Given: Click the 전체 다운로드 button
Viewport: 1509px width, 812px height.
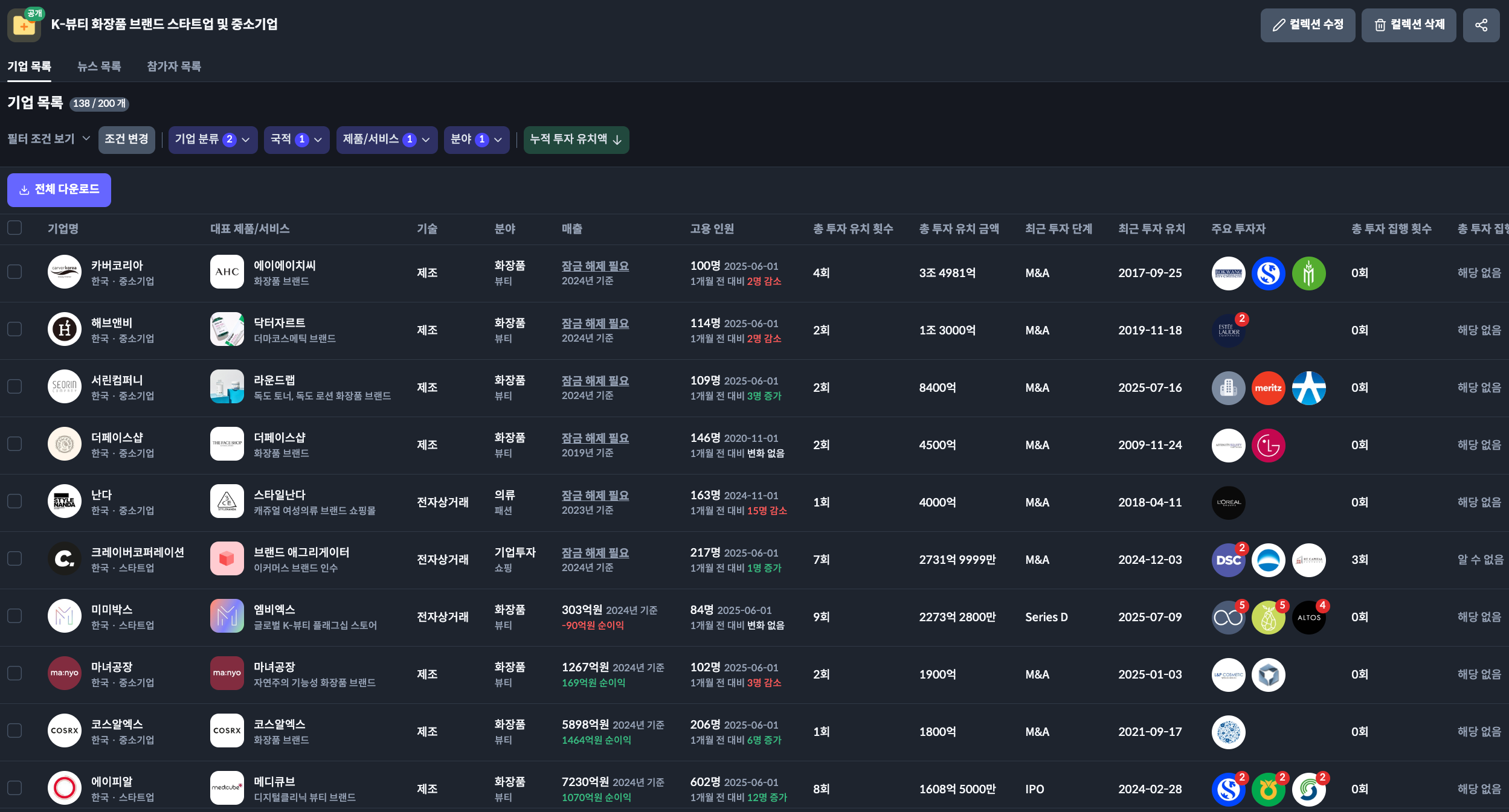Looking at the screenshot, I should click(59, 190).
